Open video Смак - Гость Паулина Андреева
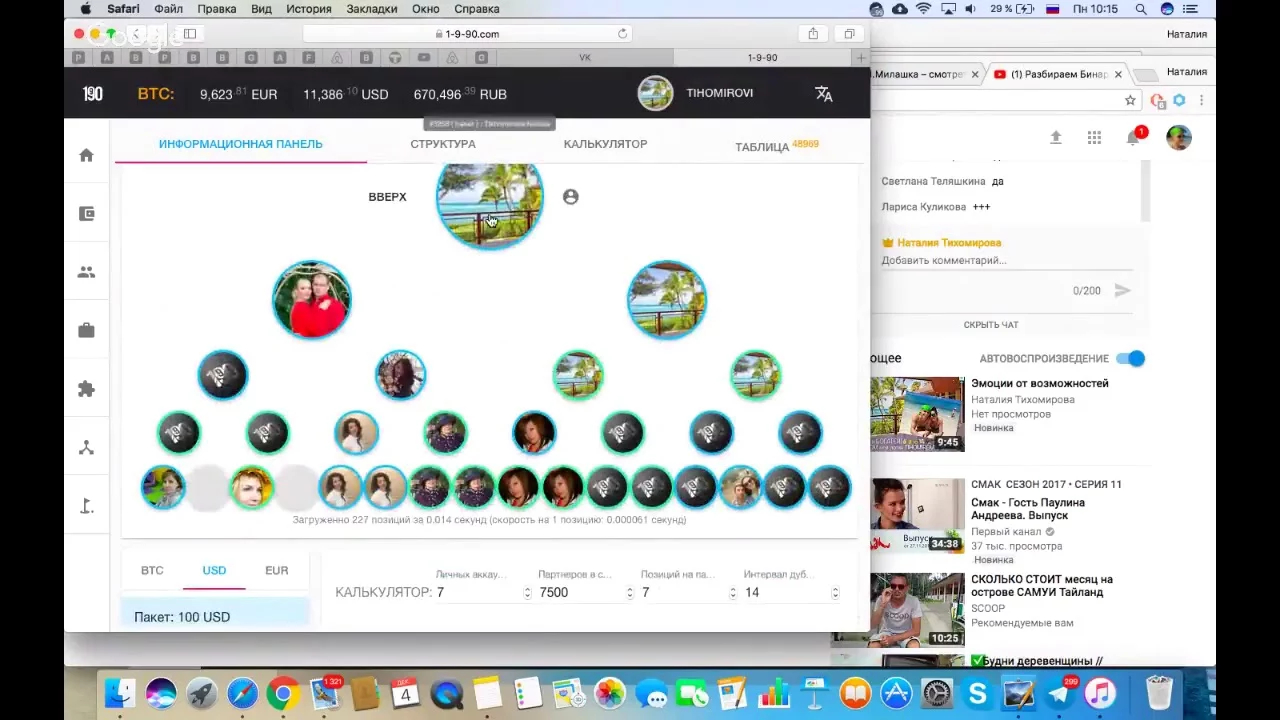1280x720 pixels. click(1028, 509)
